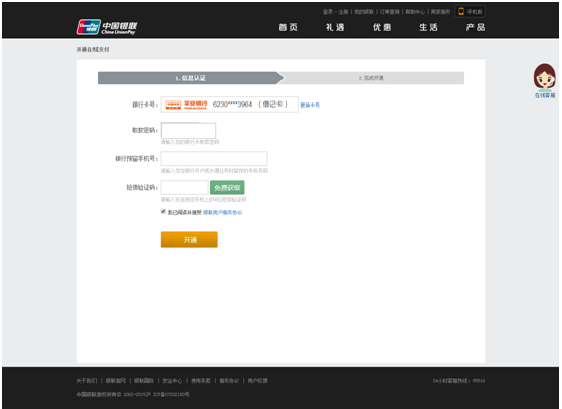
Task: Focus the 银行预留手机号 phone number field
Action: (214, 159)
